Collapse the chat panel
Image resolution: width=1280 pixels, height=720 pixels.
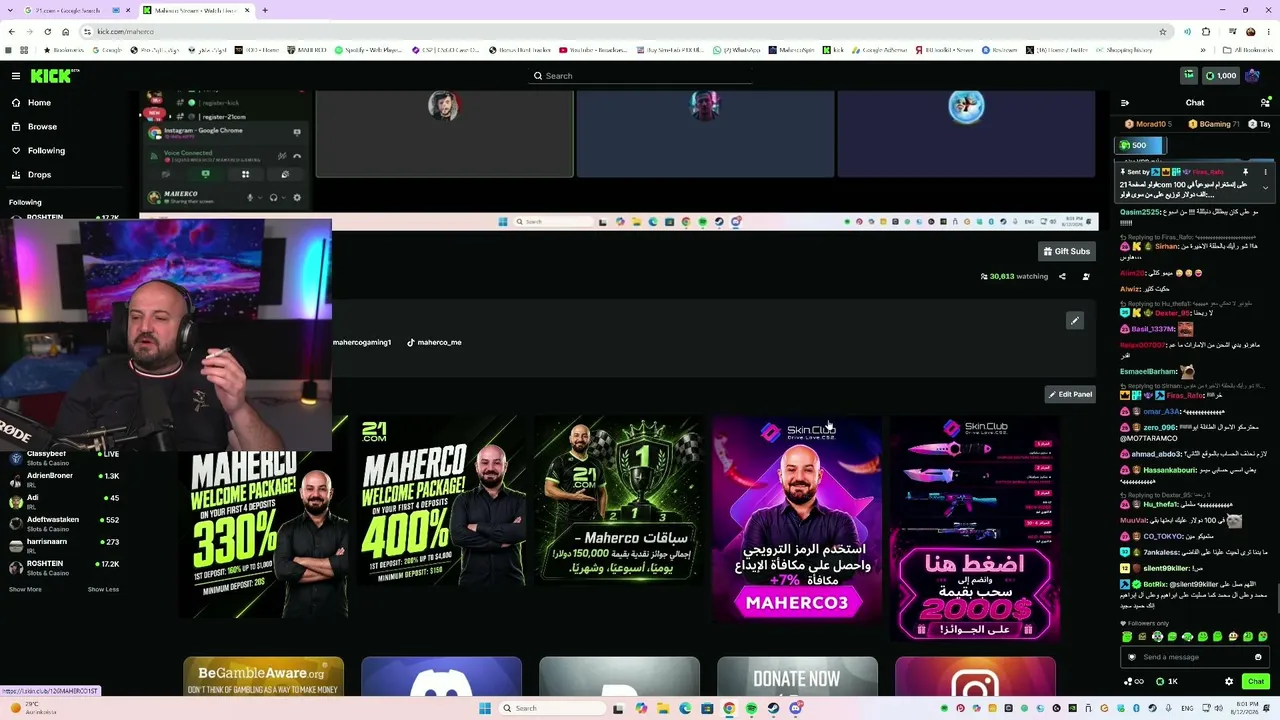pos(1125,103)
